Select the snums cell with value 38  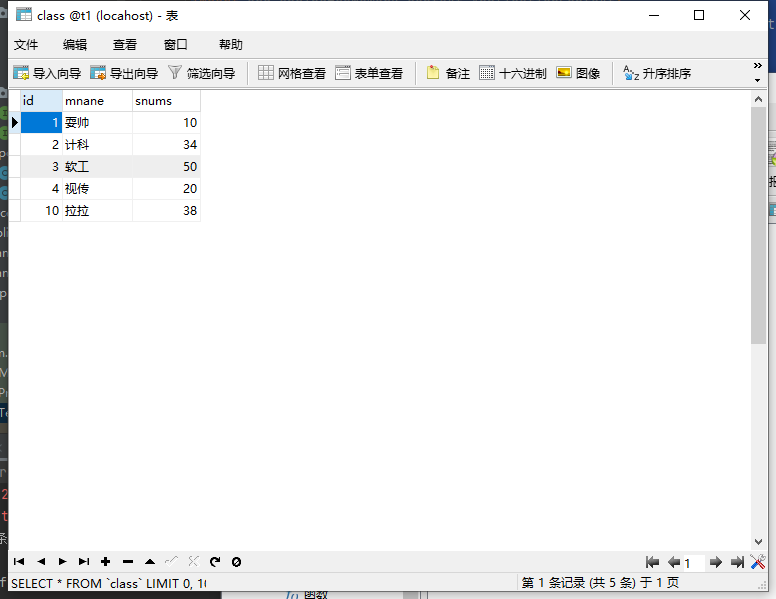[166, 210]
